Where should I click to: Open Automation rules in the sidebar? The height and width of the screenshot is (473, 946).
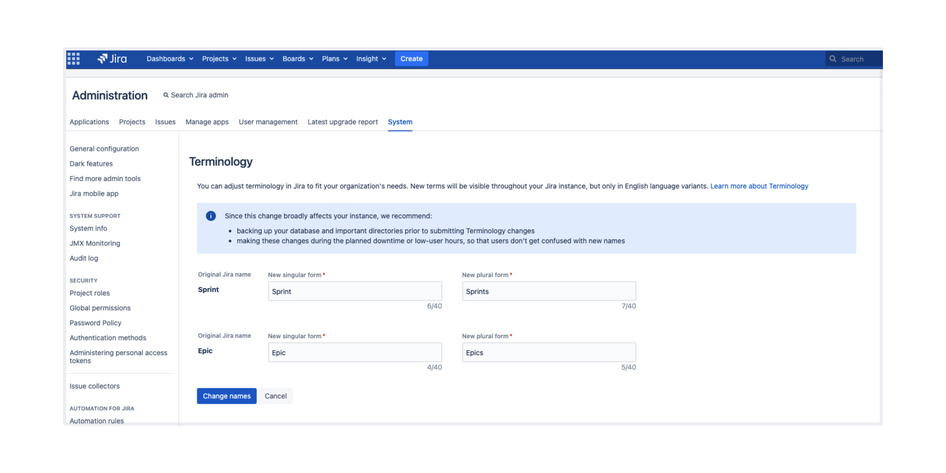coord(97,421)
